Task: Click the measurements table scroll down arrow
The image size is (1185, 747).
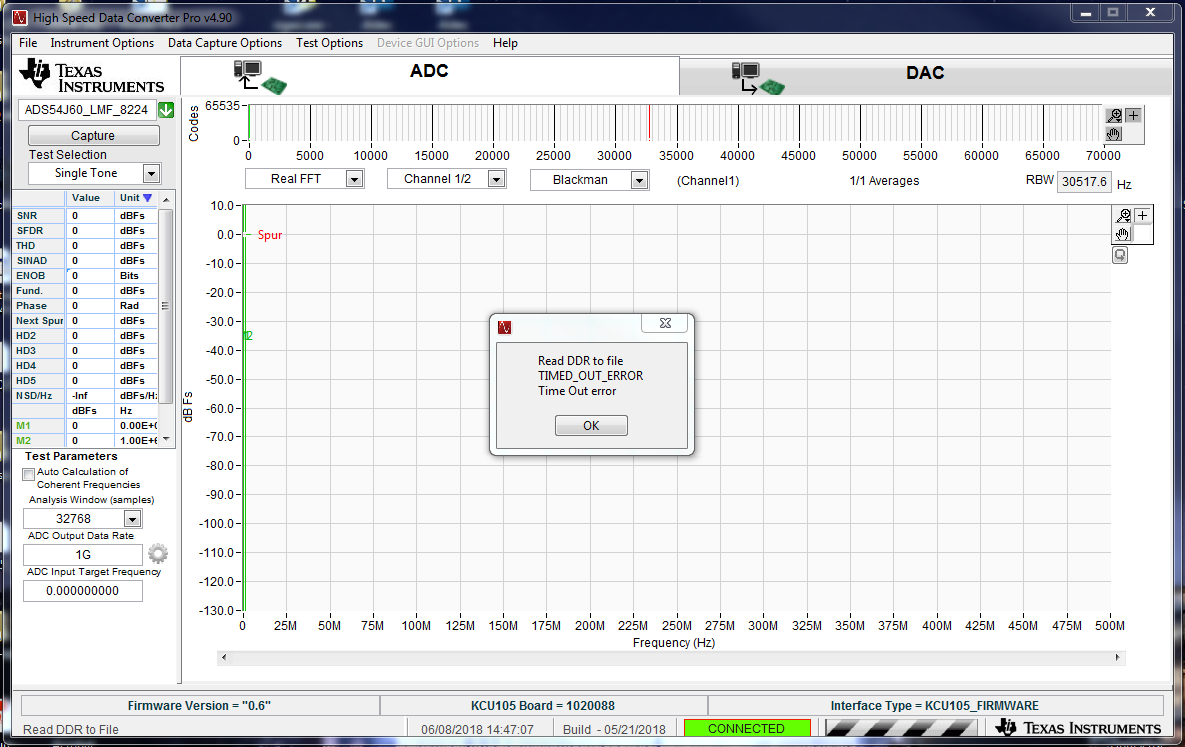Action: [x=166, y=439]
